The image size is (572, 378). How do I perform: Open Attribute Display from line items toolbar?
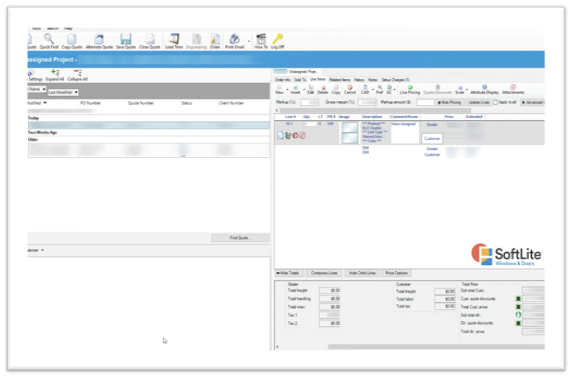(x=484, y=88)
